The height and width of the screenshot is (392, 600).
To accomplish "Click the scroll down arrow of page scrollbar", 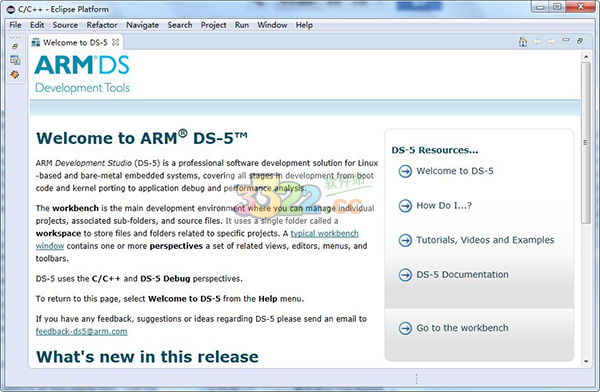I will 586,361.
